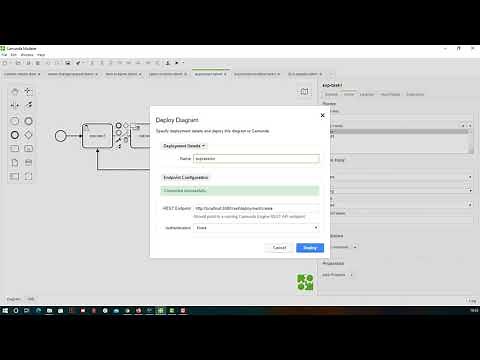The height and width of the screenshot is (360, 480).
Task: Switch to the XML view tab at bottom
Action: pos(31,299)
